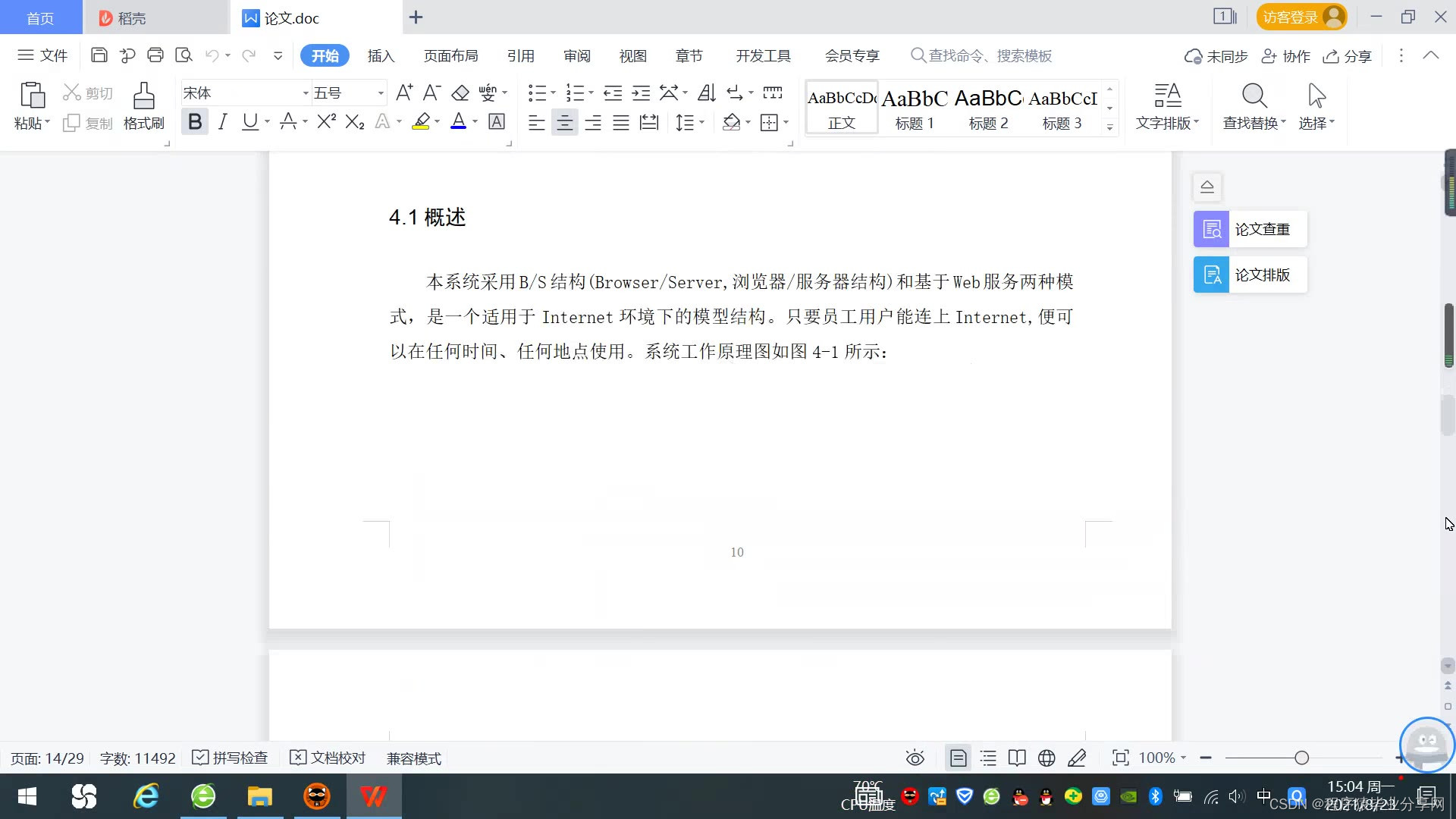Open the font size 五号 dropdown
The width and height of the screenshot is (1456, 819).
[x=381, y=93]
